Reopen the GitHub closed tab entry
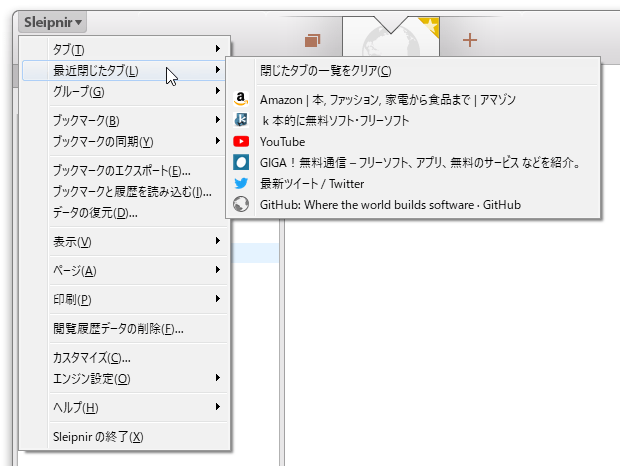 pos(413,205)
